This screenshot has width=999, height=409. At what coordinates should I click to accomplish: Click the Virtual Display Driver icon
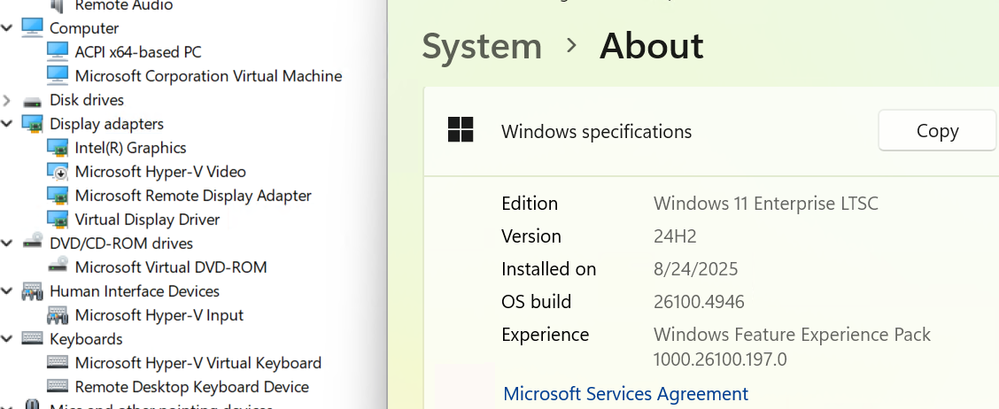click(58, 220)
